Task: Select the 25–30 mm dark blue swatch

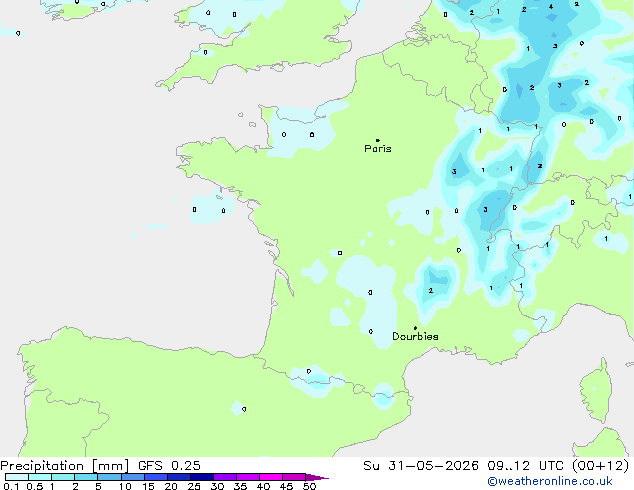Action: coord(202,477)
